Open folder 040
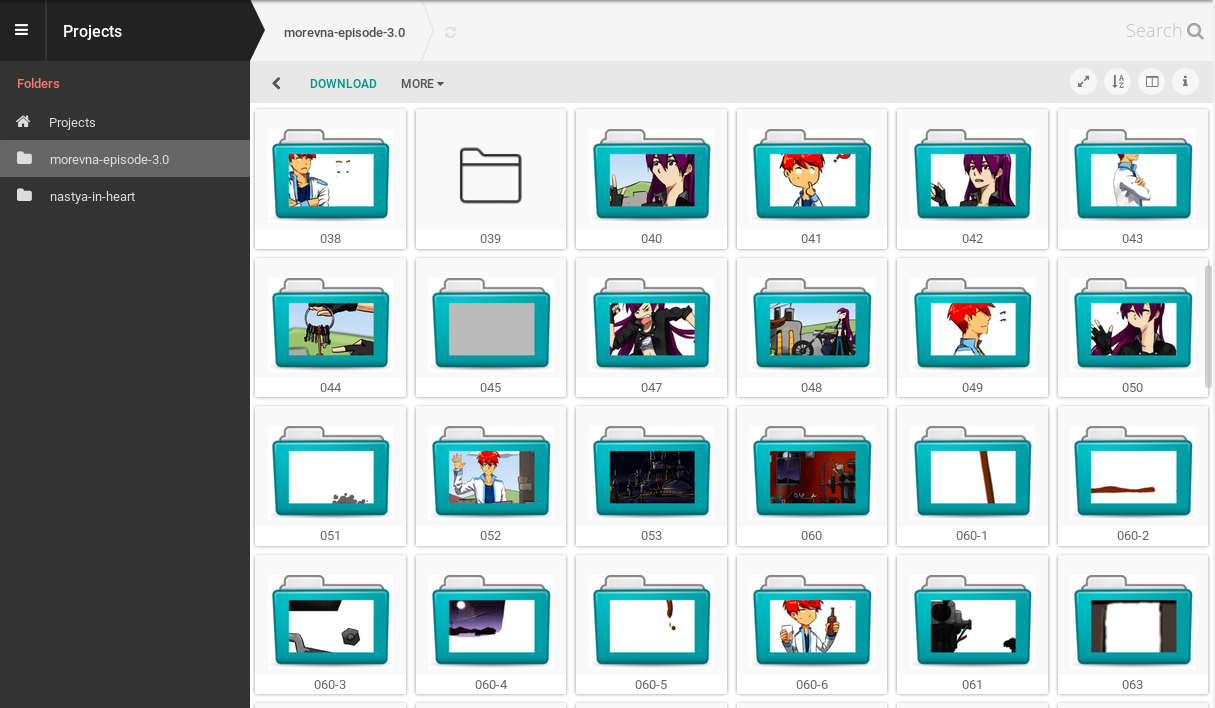1215x708 pixels. pyautogui.click(x=651, y=179)
